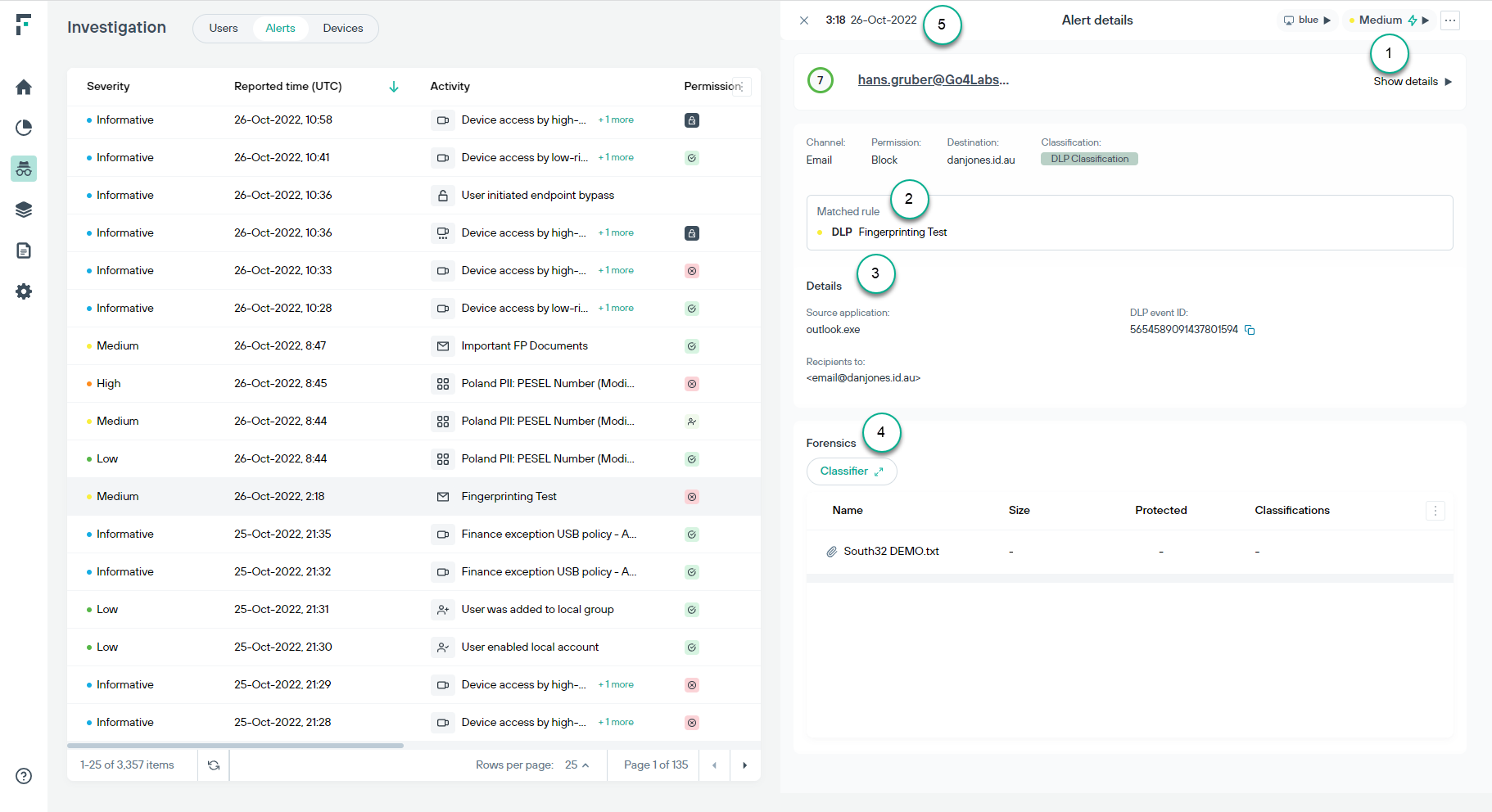Screen dimensions: 1492x812
Task: Click the attachment icon beside South32 DEMO.txt
Action: click(831, 552)
